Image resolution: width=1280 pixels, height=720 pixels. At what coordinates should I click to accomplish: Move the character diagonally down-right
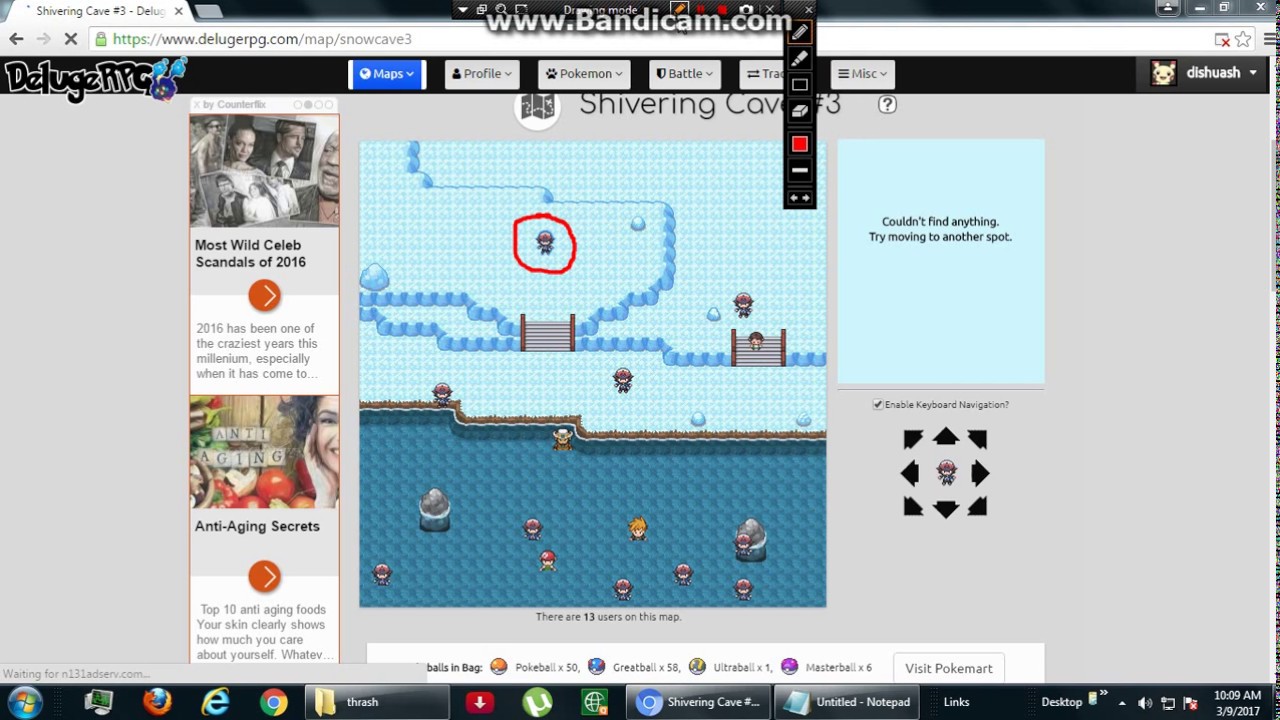coord(978,507)
